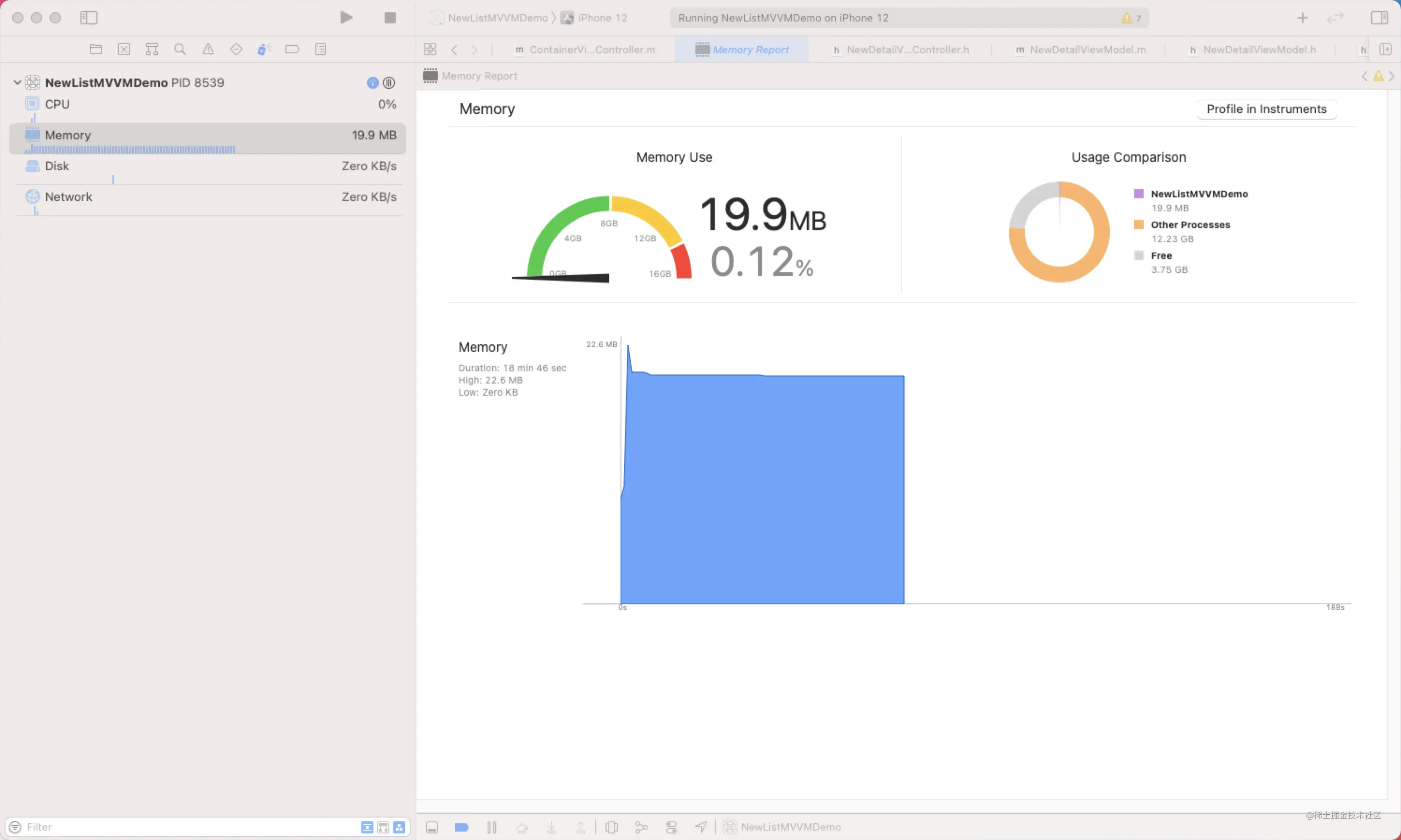
Task: Switch to ContainerViewController.m tab
Action: pyautogui.click(x=591, y=49)
